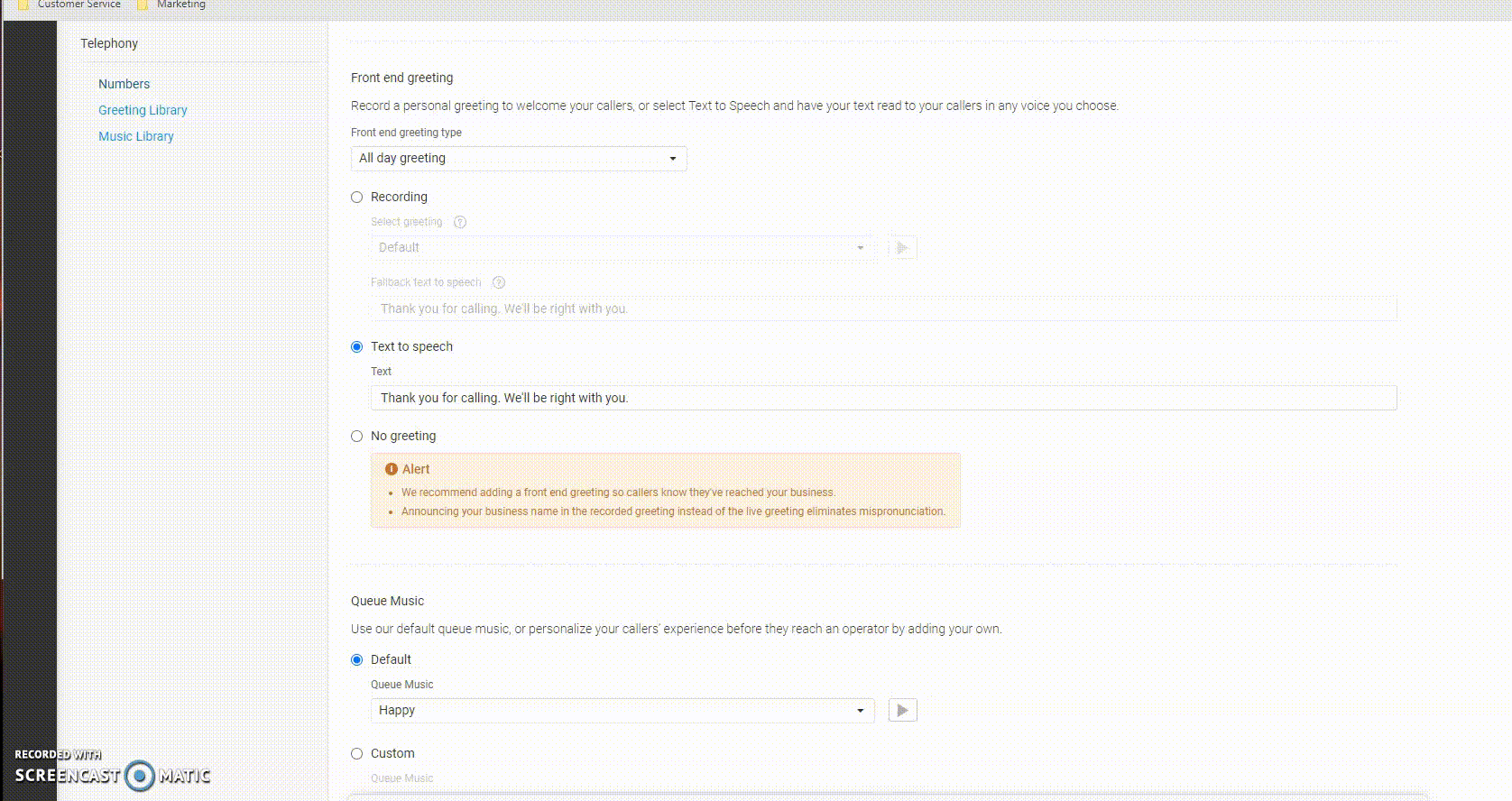The width and height of the screenshot is (1512, 801).
Task: Play the Default greeting preview
Action: coord(902,248)
